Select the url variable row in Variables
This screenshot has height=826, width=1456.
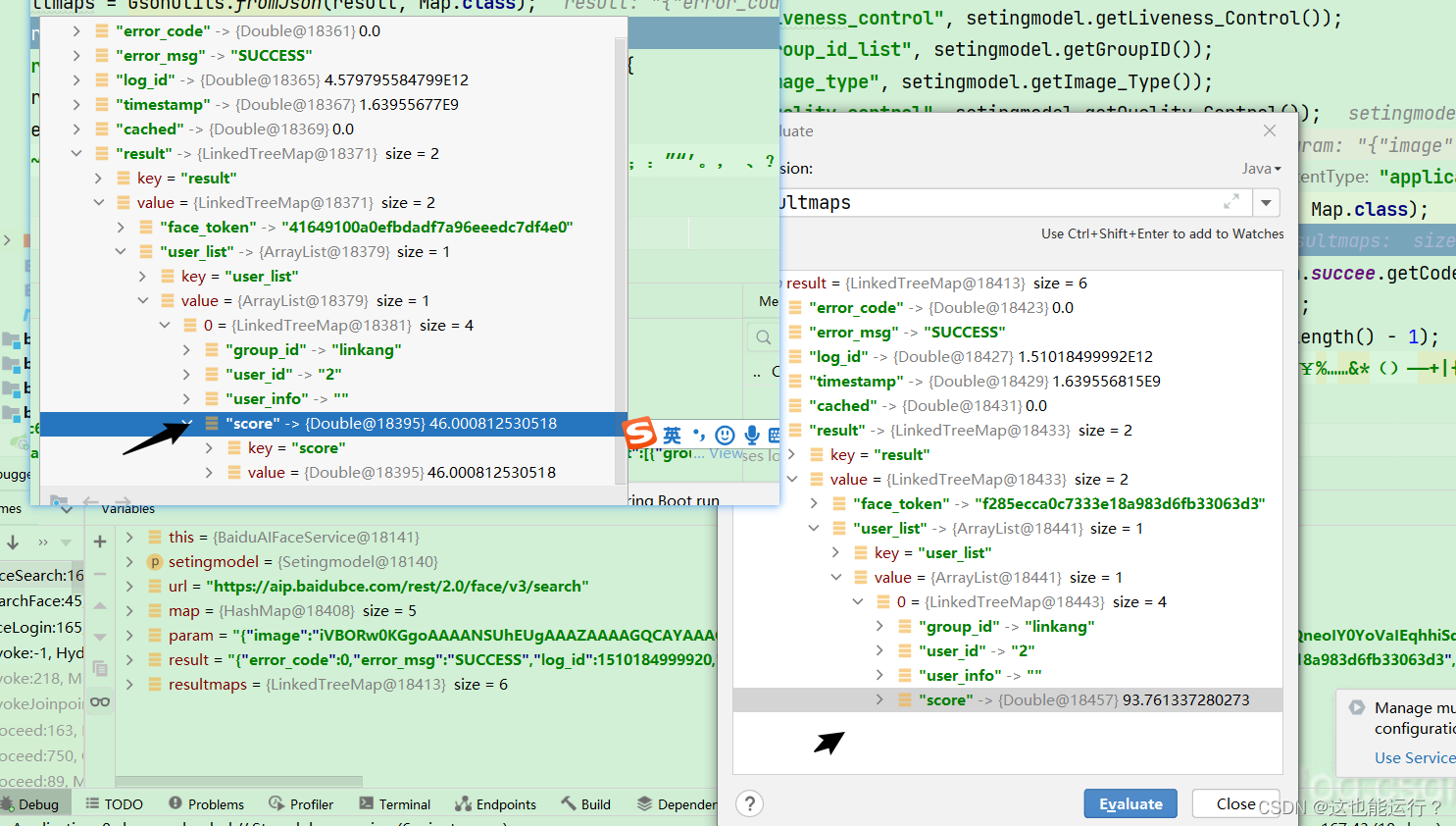(417, 587)
